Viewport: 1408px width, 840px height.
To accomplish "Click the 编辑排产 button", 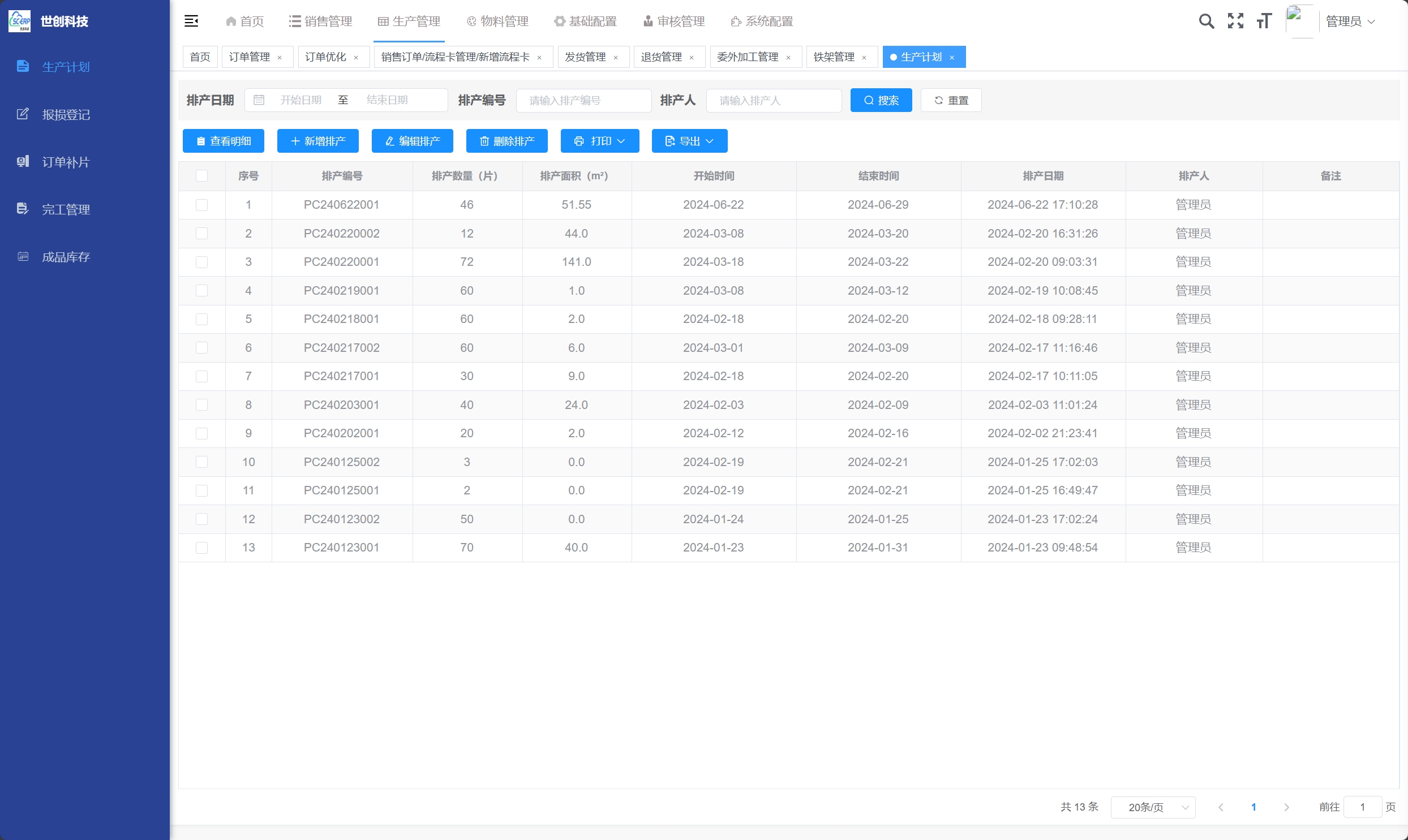I will 413,141.
